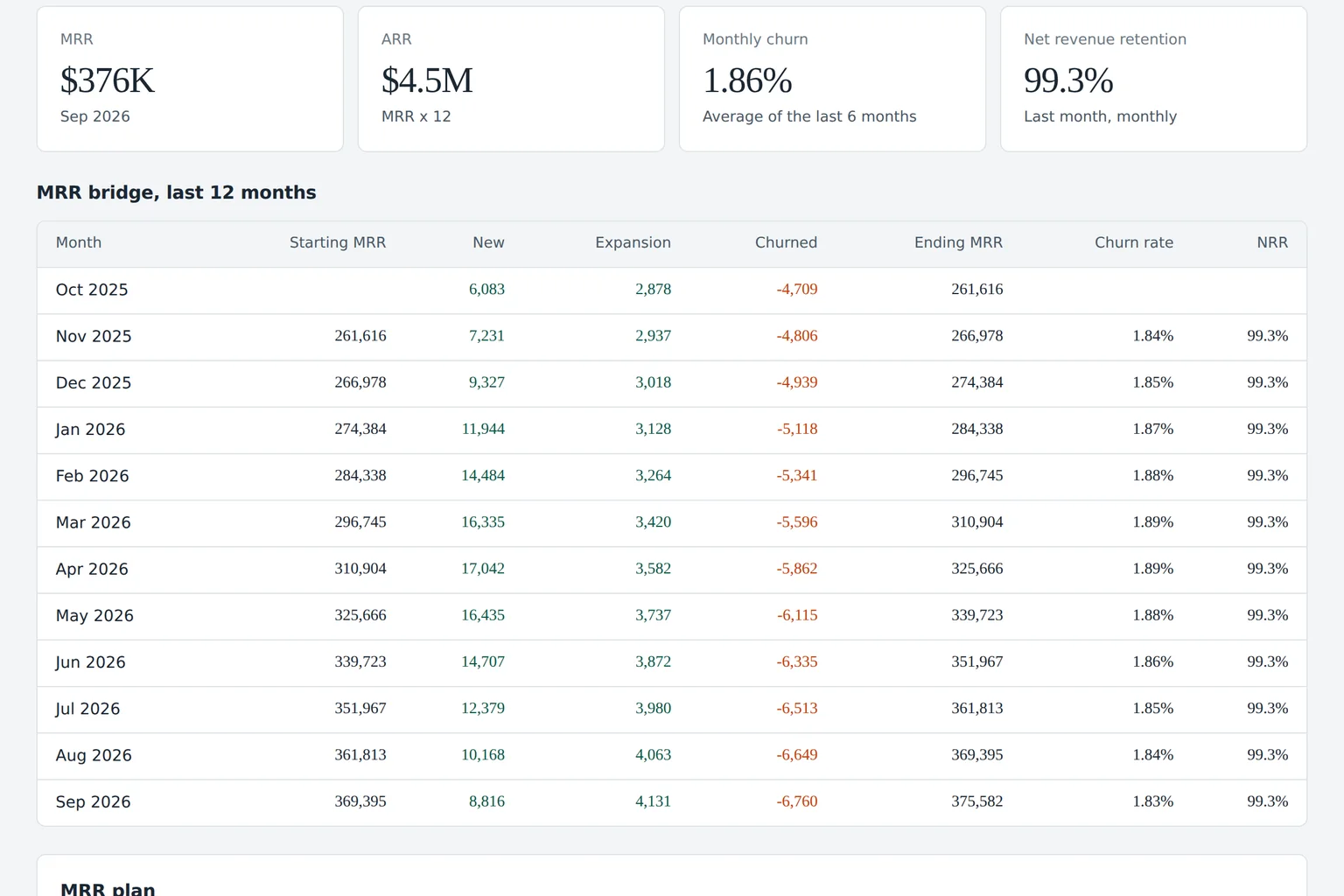The height and width of the screenshot is (896, 1344).
Task: Click the 'MRR x 12' caption
Action: point(416,116)
